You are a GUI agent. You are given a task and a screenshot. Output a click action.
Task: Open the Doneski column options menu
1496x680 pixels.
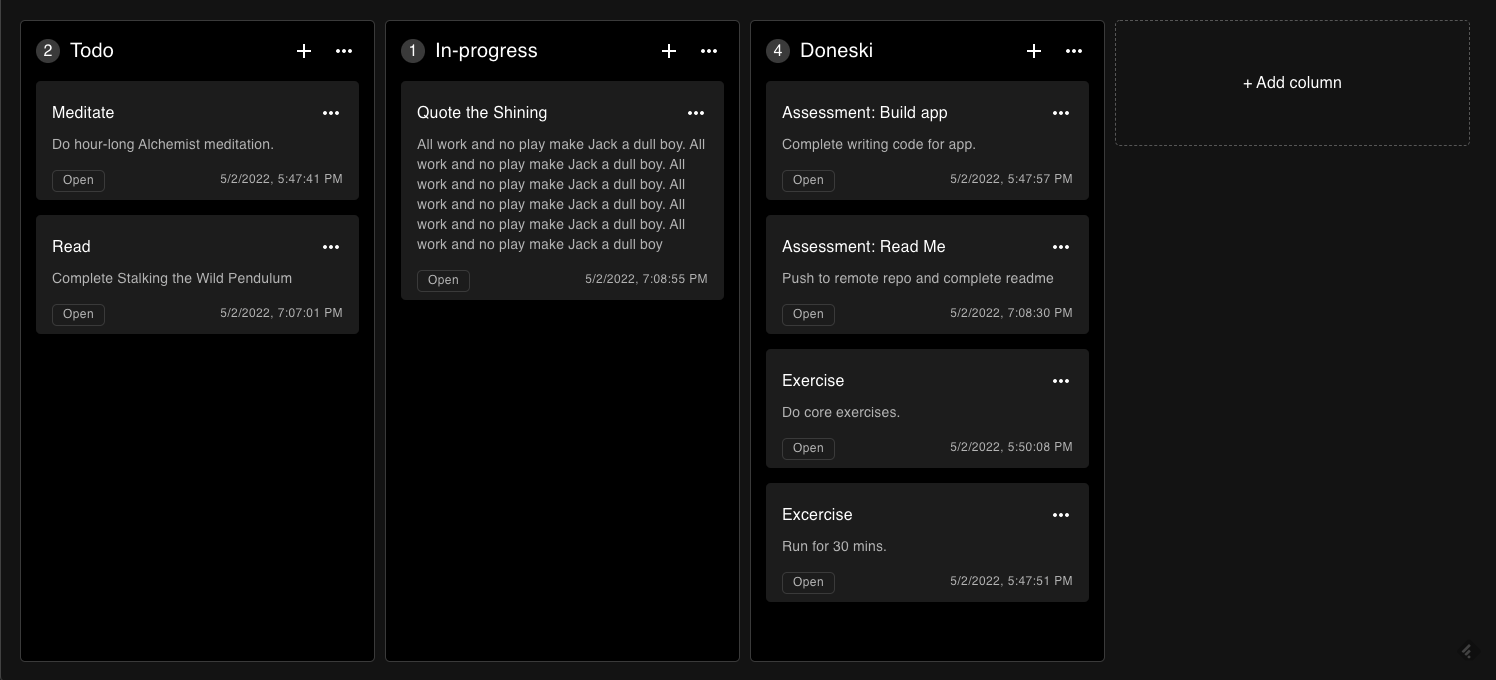pyautogui.click(x=1074, y=51)
